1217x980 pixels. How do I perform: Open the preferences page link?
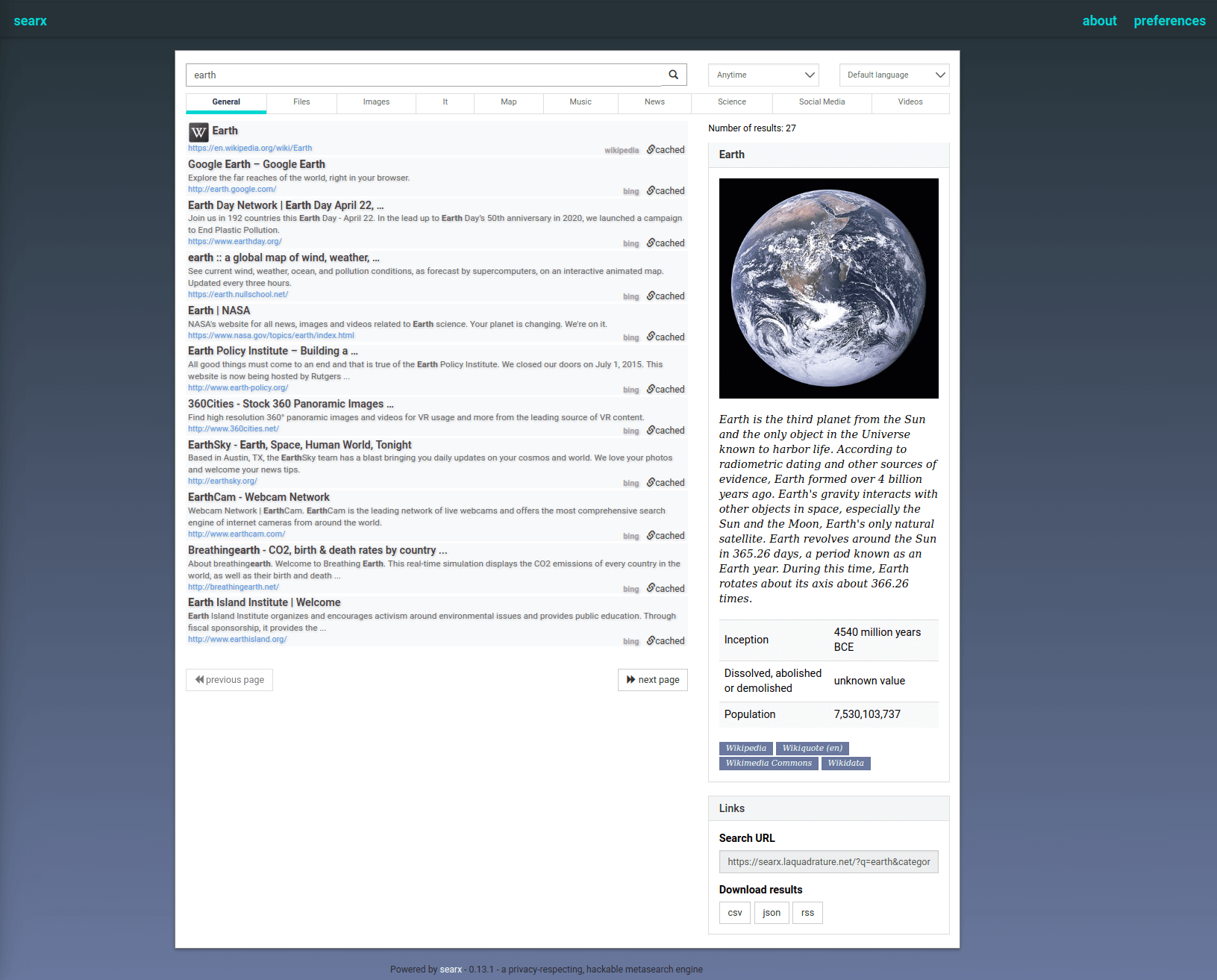coord(1169,21)
